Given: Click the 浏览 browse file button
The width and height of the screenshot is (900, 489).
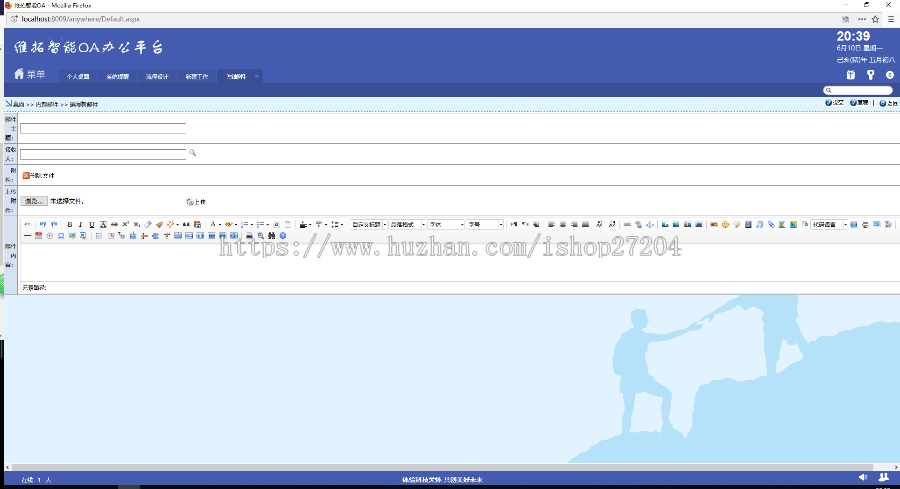Looking at the screenshot, I should [34, 201].
